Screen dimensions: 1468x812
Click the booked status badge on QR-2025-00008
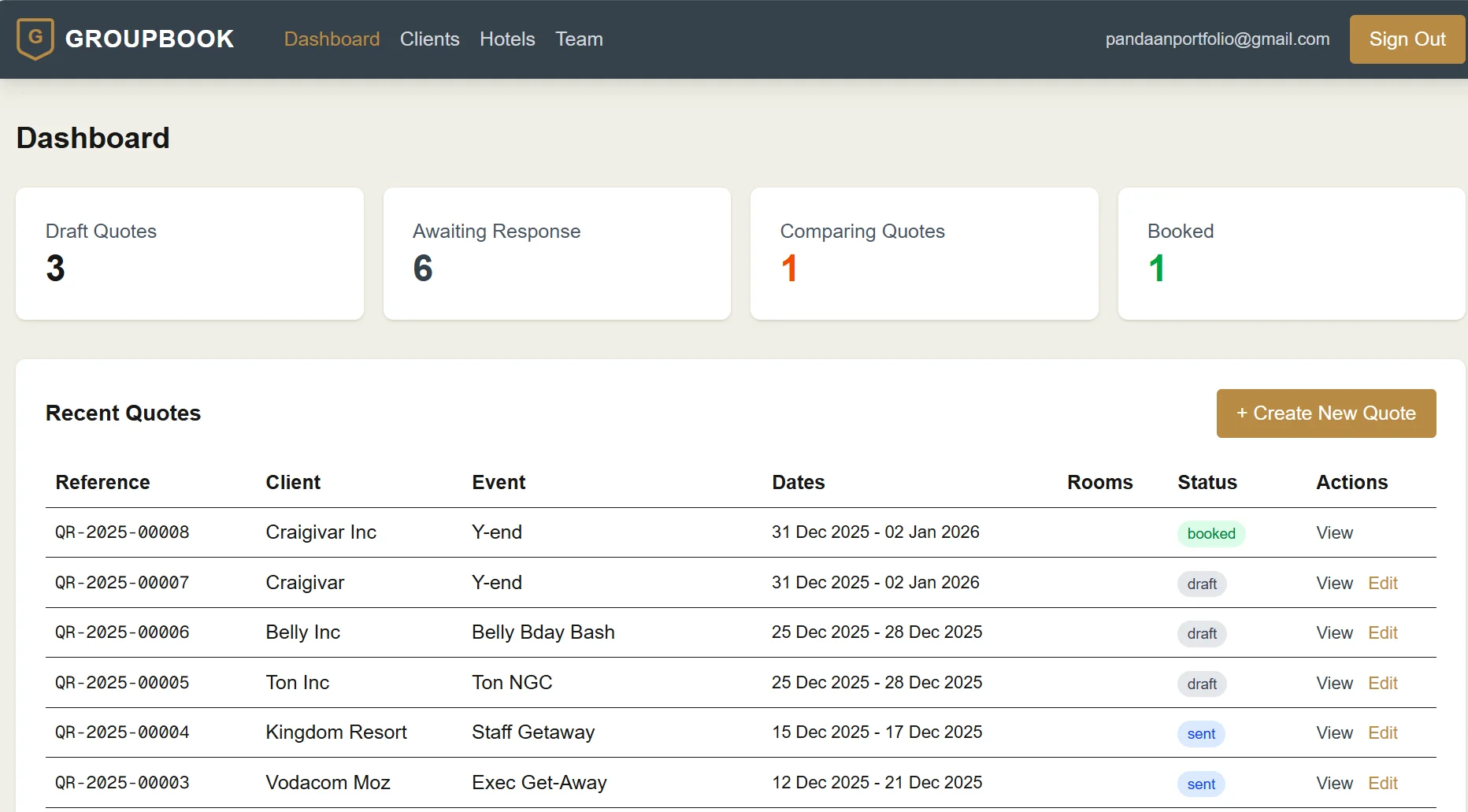click(x=1210, y=533)
